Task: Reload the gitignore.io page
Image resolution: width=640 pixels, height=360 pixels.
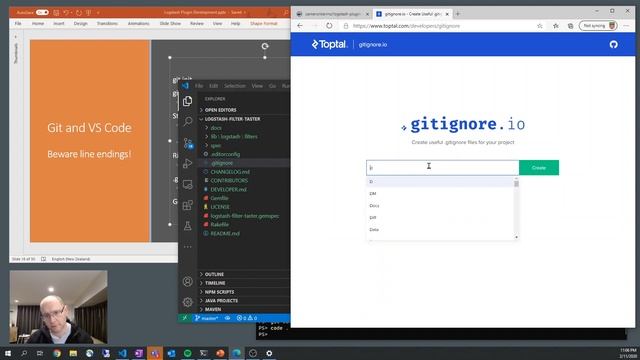Action: point(329,26)
